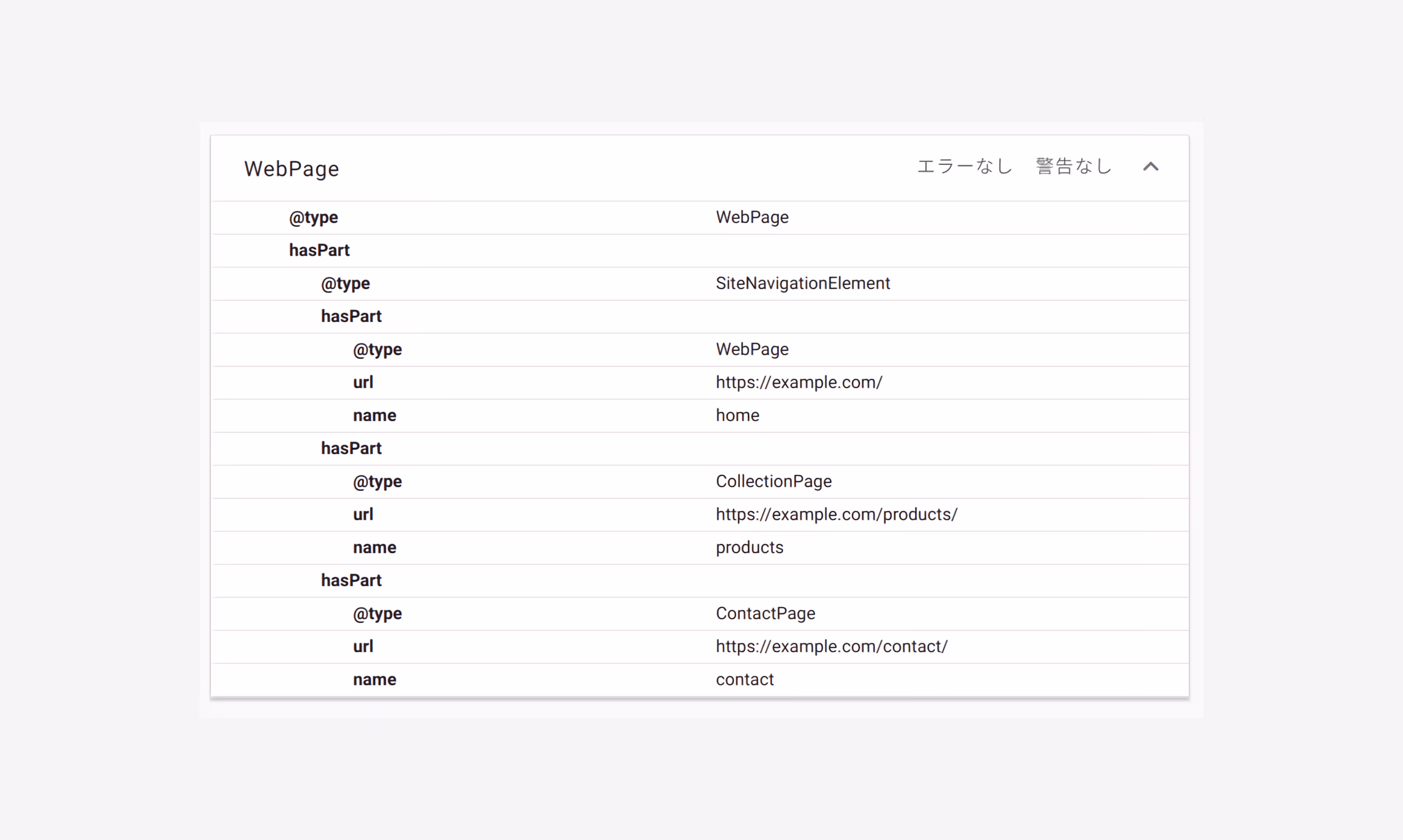The width and height of the screenshot is (1403, 840).
Task: Select the ContactPage type value
Action: pyautogui.click(x=765, y=613)
